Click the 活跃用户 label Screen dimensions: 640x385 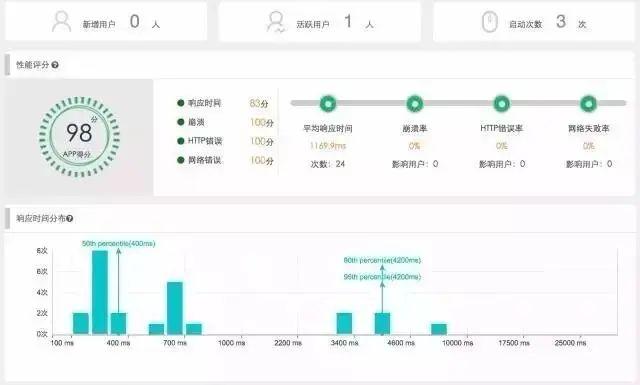tap(313, 24)
